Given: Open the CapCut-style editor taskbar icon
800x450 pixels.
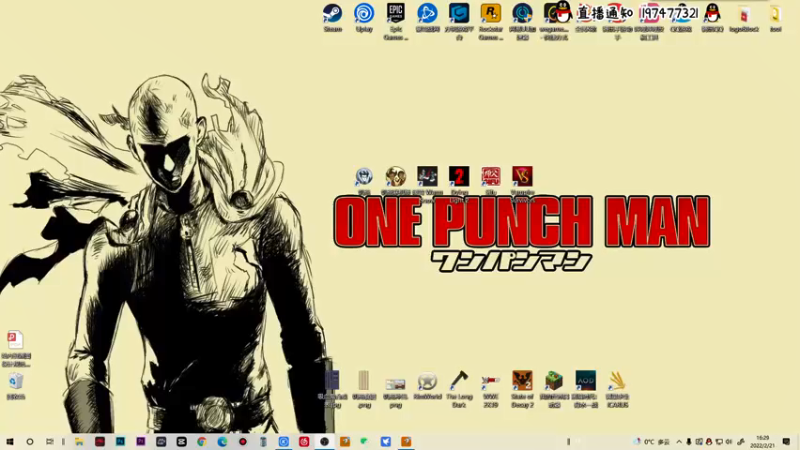Looking at the screenshot, I should point(181,442).
